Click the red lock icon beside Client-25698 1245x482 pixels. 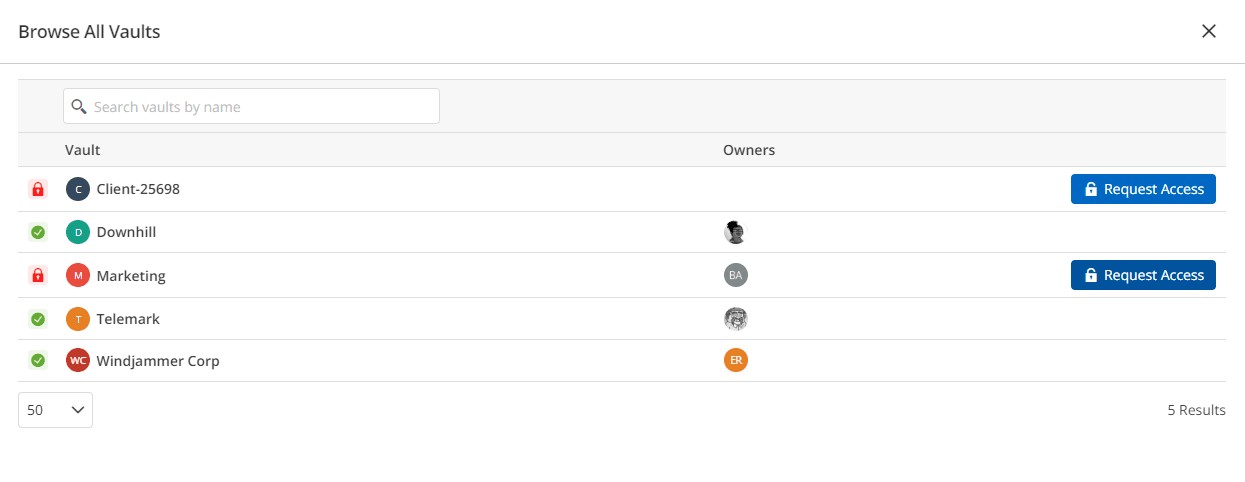38,189
